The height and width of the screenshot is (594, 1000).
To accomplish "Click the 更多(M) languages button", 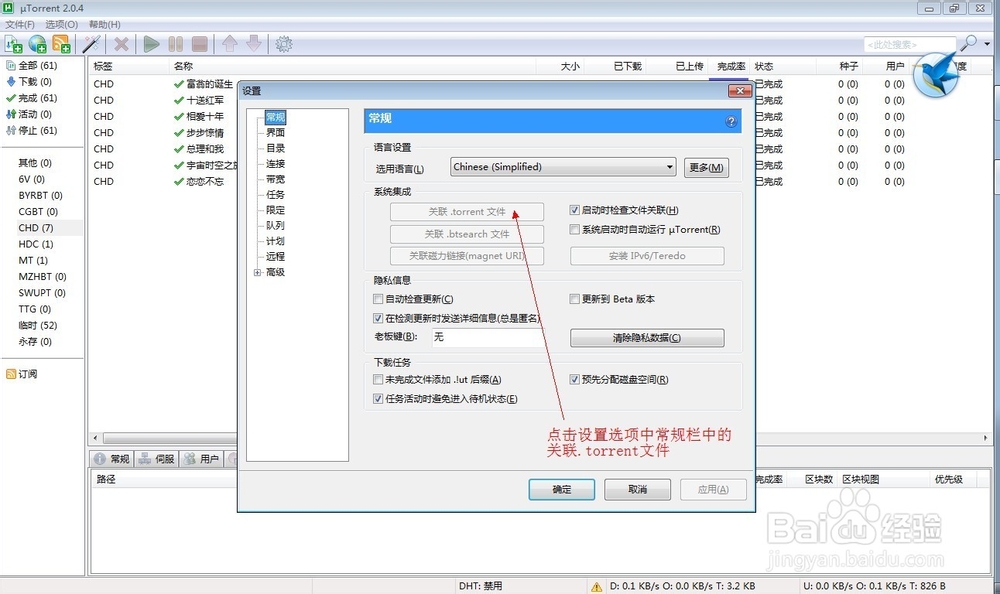I will [x=706, y=168].
